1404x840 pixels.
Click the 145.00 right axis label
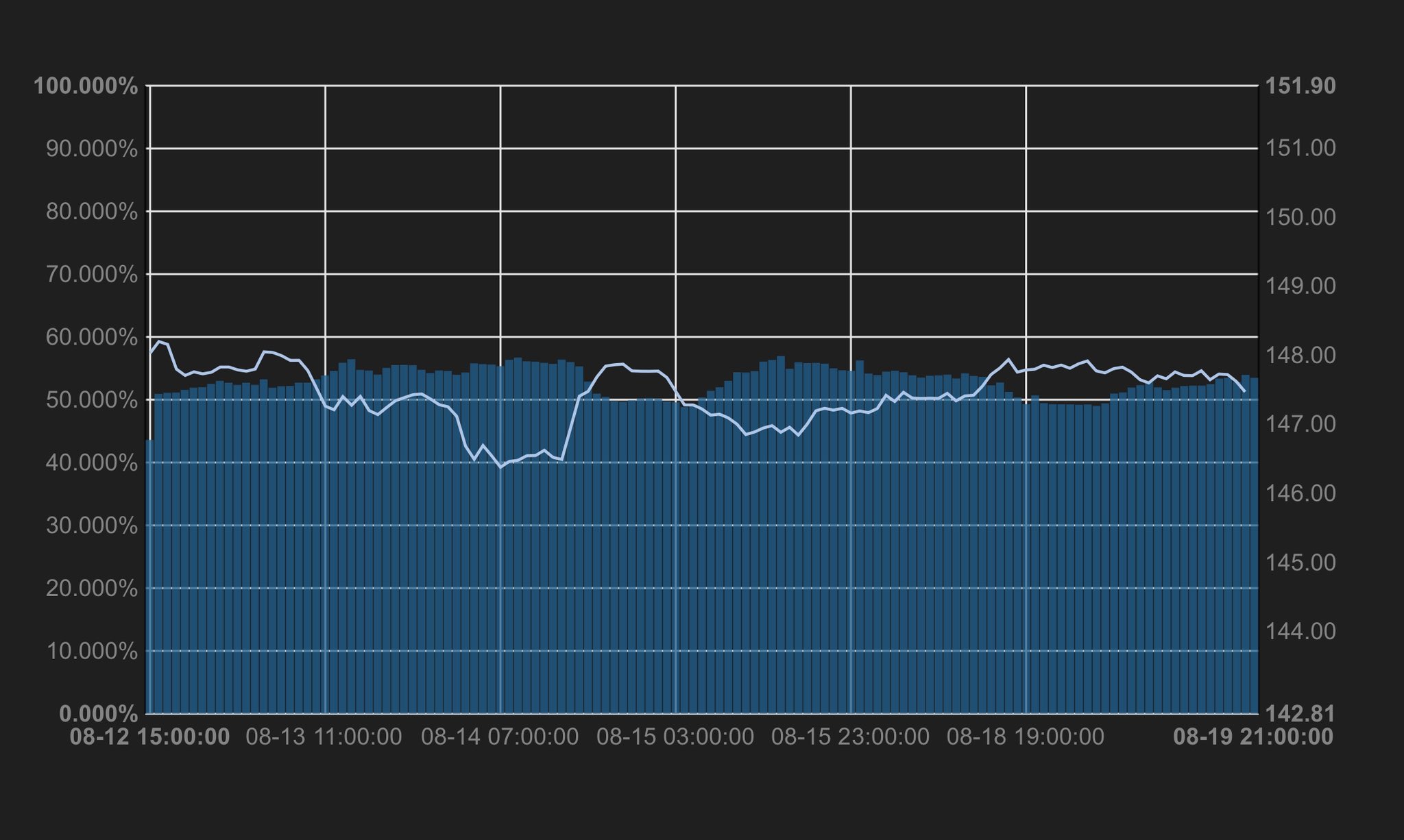point(1300,563)
